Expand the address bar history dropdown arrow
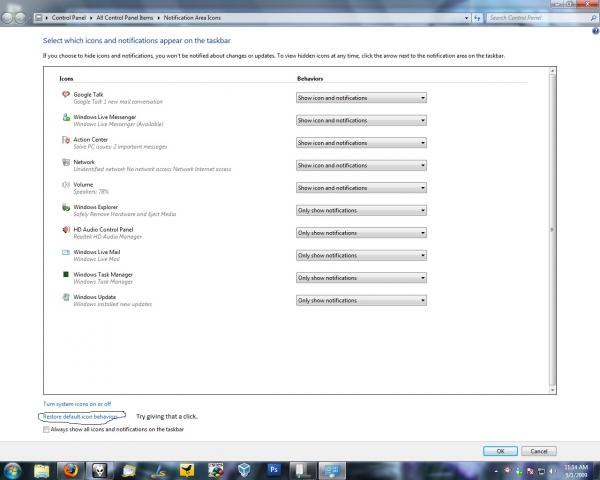The image size is (600, 480). [x=466, y=18]
